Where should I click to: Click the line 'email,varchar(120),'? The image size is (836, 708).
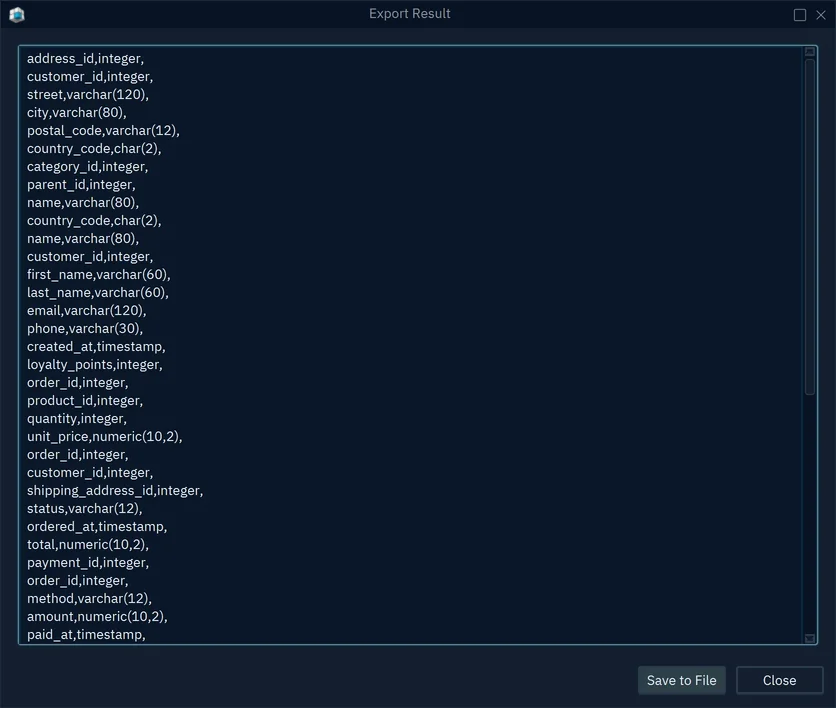[86, 310]
